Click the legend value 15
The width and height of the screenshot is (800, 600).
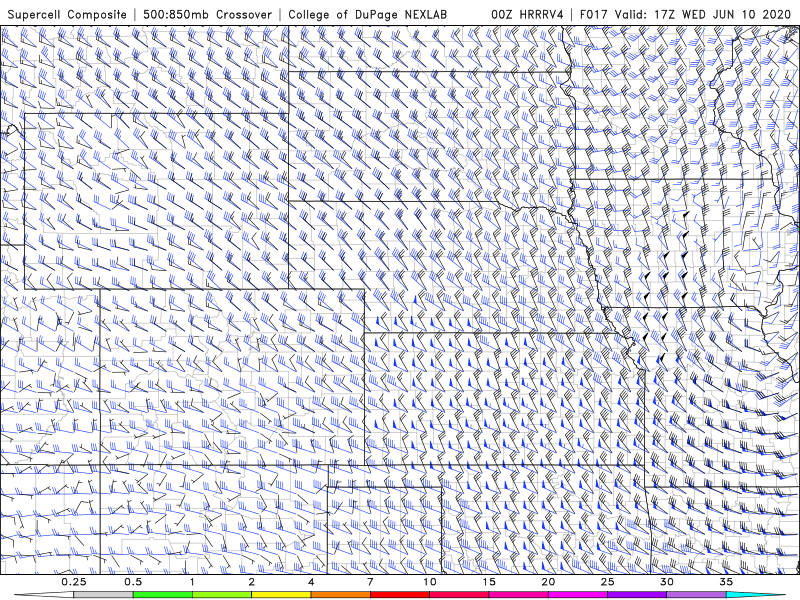click(489, 582)
